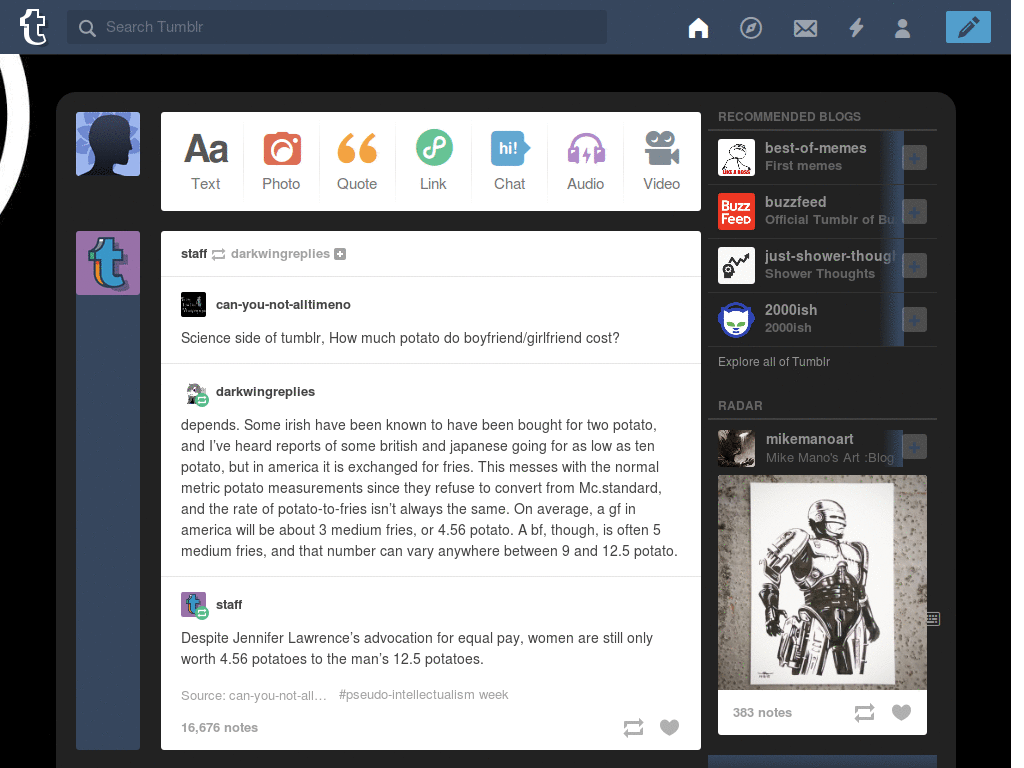
Task: Click the best-of-memes avatar
Action: tap(736, 157)
